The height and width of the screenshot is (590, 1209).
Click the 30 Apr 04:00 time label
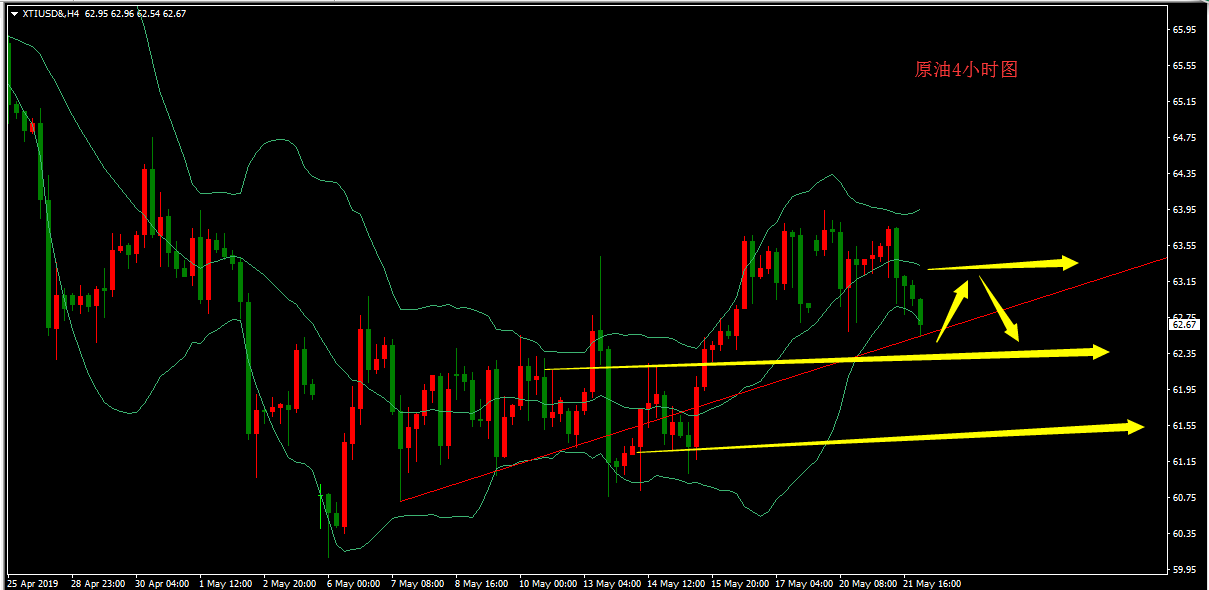[x=160, y=583]
